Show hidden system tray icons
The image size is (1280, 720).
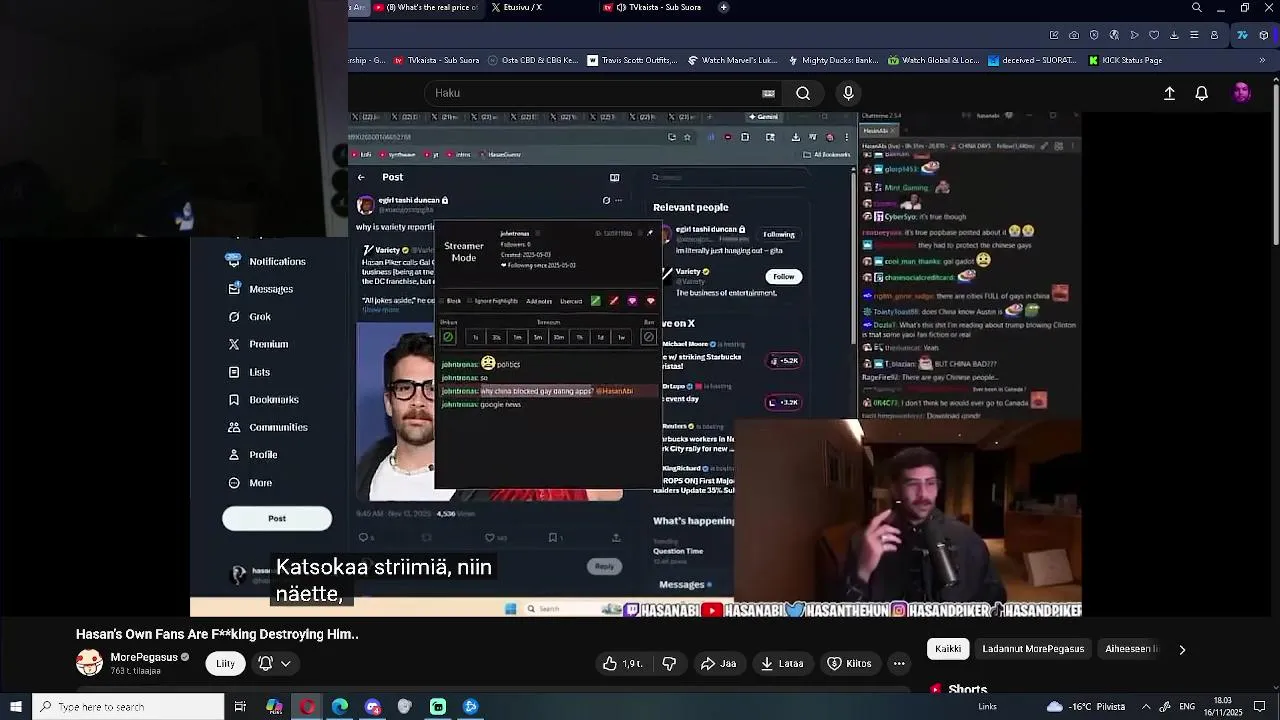coord(1146,707)
